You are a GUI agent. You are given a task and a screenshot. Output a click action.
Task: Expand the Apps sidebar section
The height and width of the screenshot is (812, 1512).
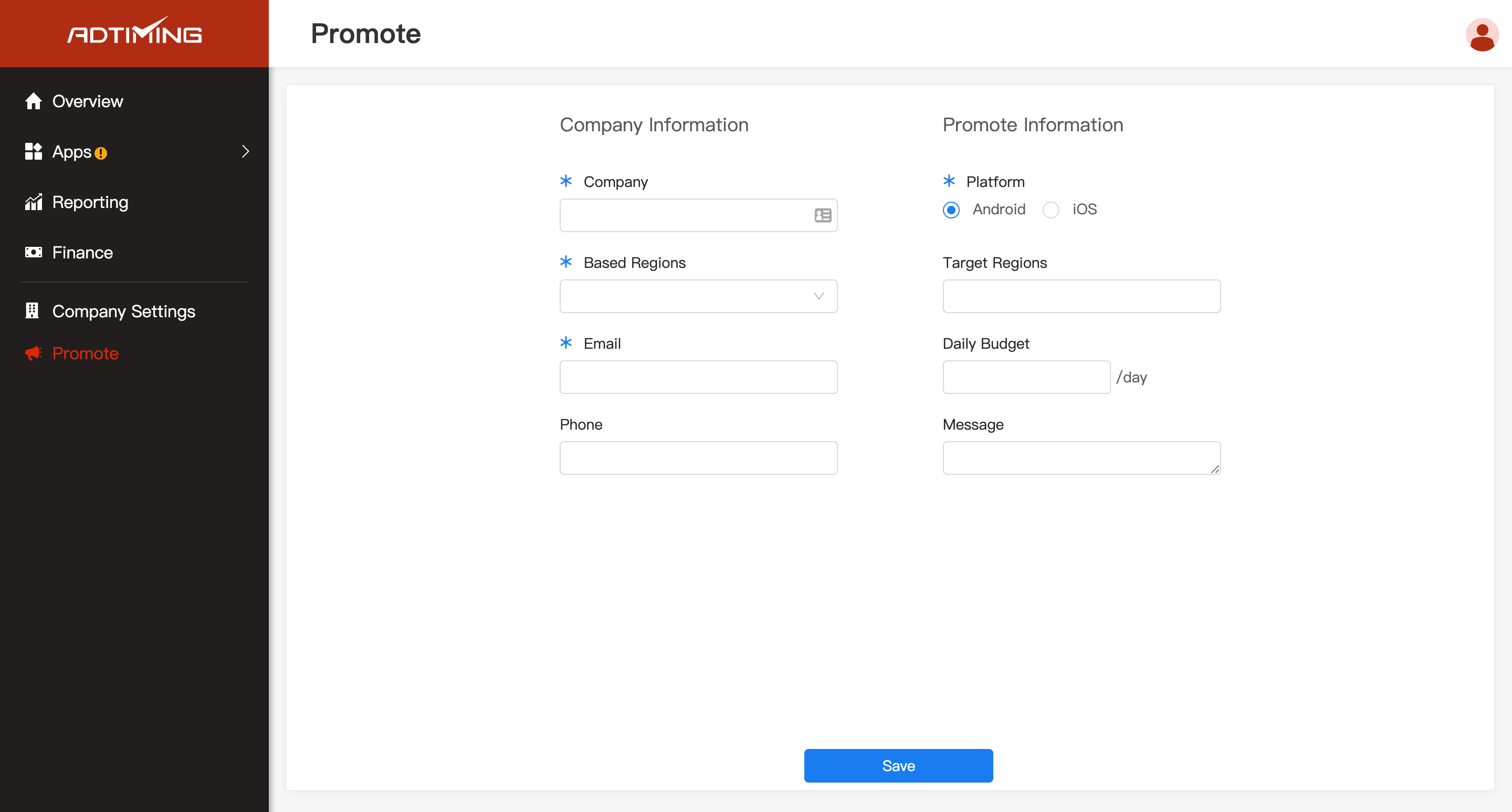pyautogui.click(x=246, y=151)
